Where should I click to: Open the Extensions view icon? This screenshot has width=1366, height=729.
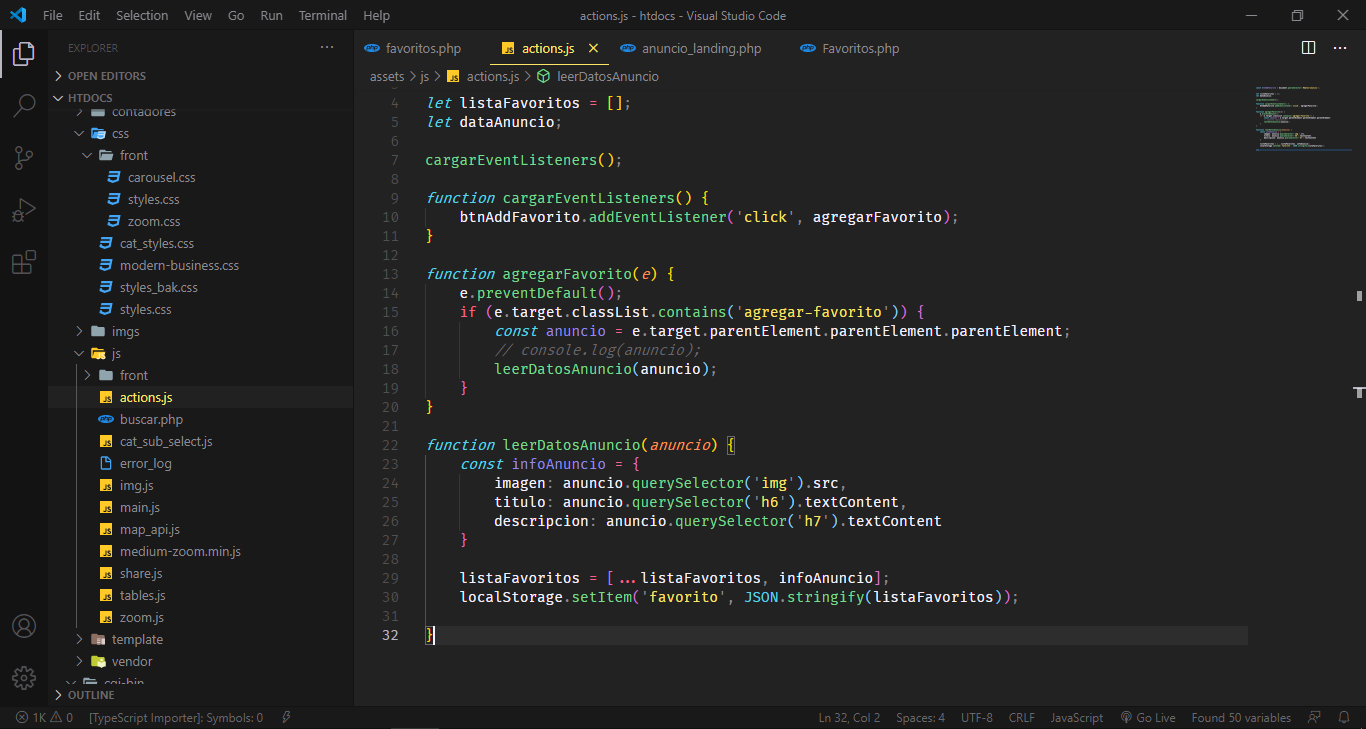point(24,262)
